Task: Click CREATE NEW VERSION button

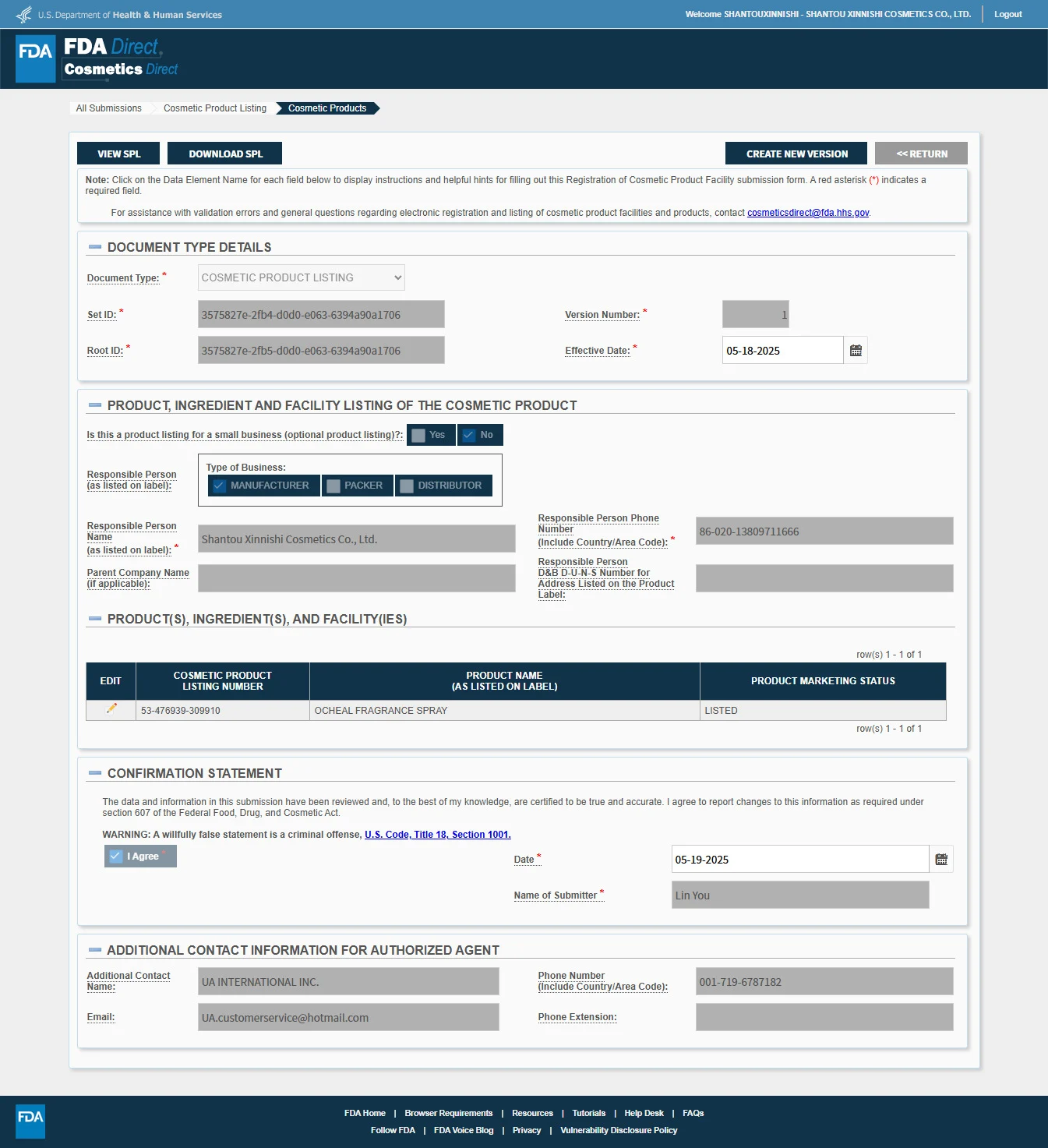Action: coord(796,154)
